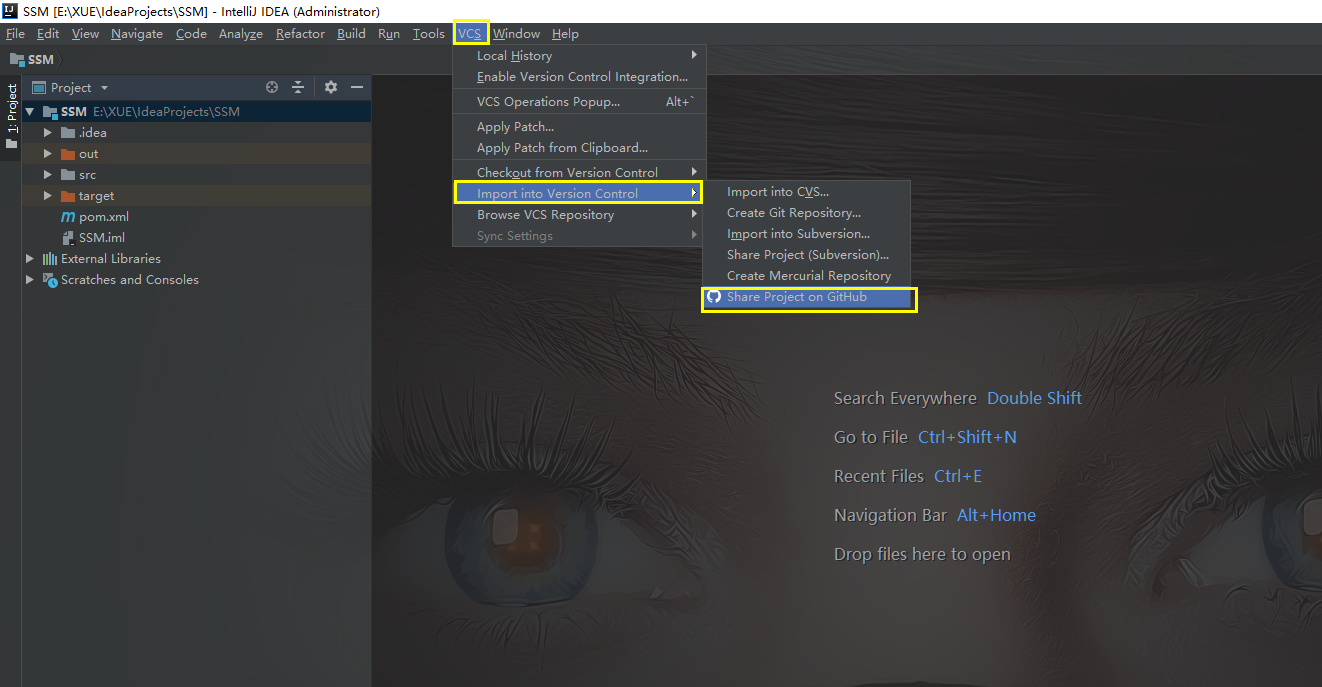Screen dimensions: 1322x687
Task: Click the SSM.iml module file icon
Action: coord(68,238)
